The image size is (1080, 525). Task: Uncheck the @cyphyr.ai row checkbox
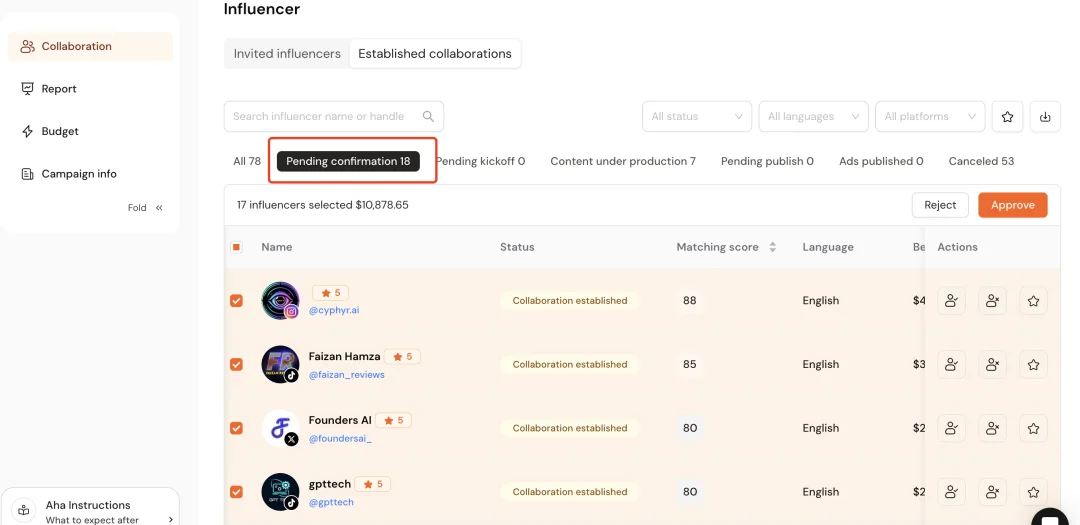pyautogui.click(x=237, y=301)
